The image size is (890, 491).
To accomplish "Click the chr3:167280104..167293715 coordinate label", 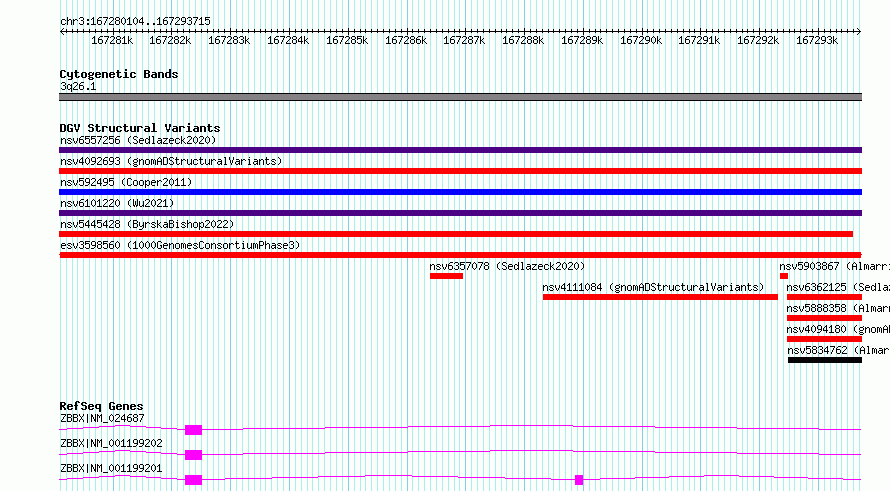I will (x=135, y=21).
